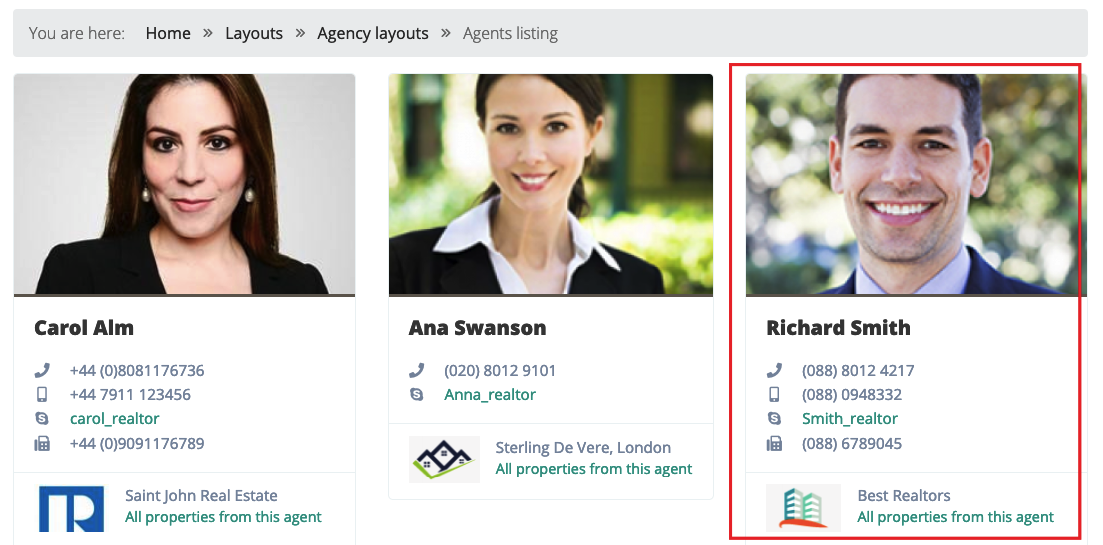
Task: Open Carol Alm's profile photo
Action: pos(184,184)
